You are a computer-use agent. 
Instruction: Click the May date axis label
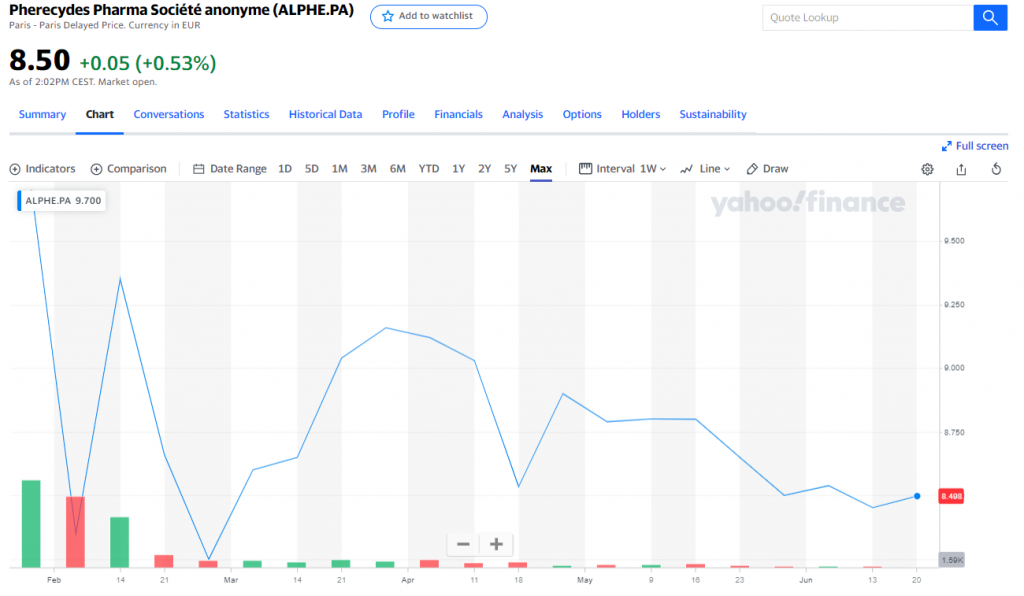click(584, 580)
